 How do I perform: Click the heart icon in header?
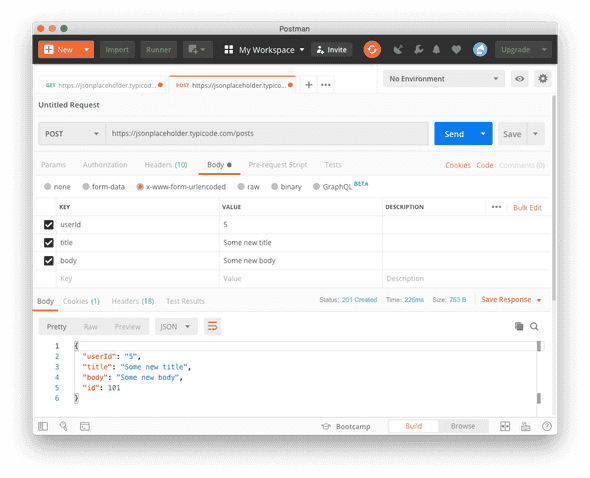(x=456, y=49)
